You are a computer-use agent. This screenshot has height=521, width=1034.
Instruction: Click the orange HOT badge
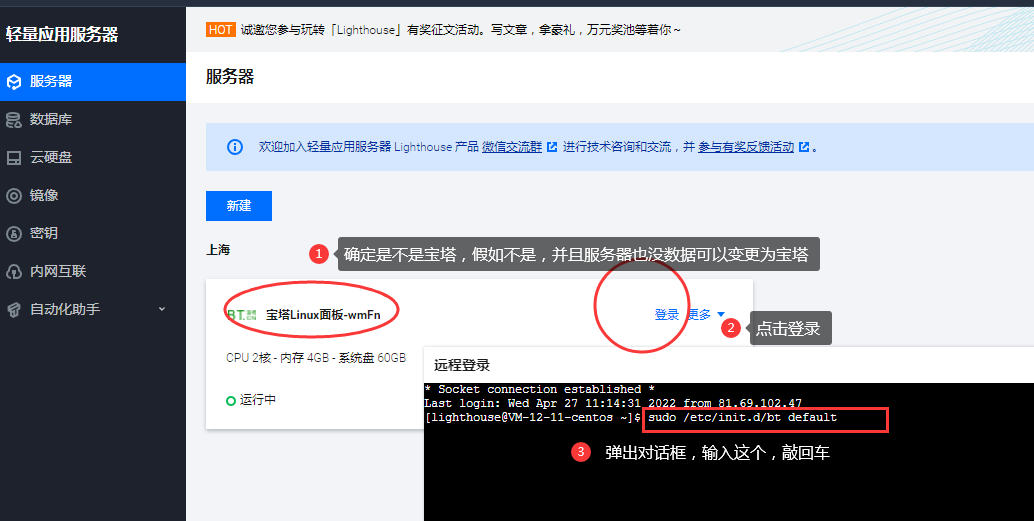coord(220,30)
